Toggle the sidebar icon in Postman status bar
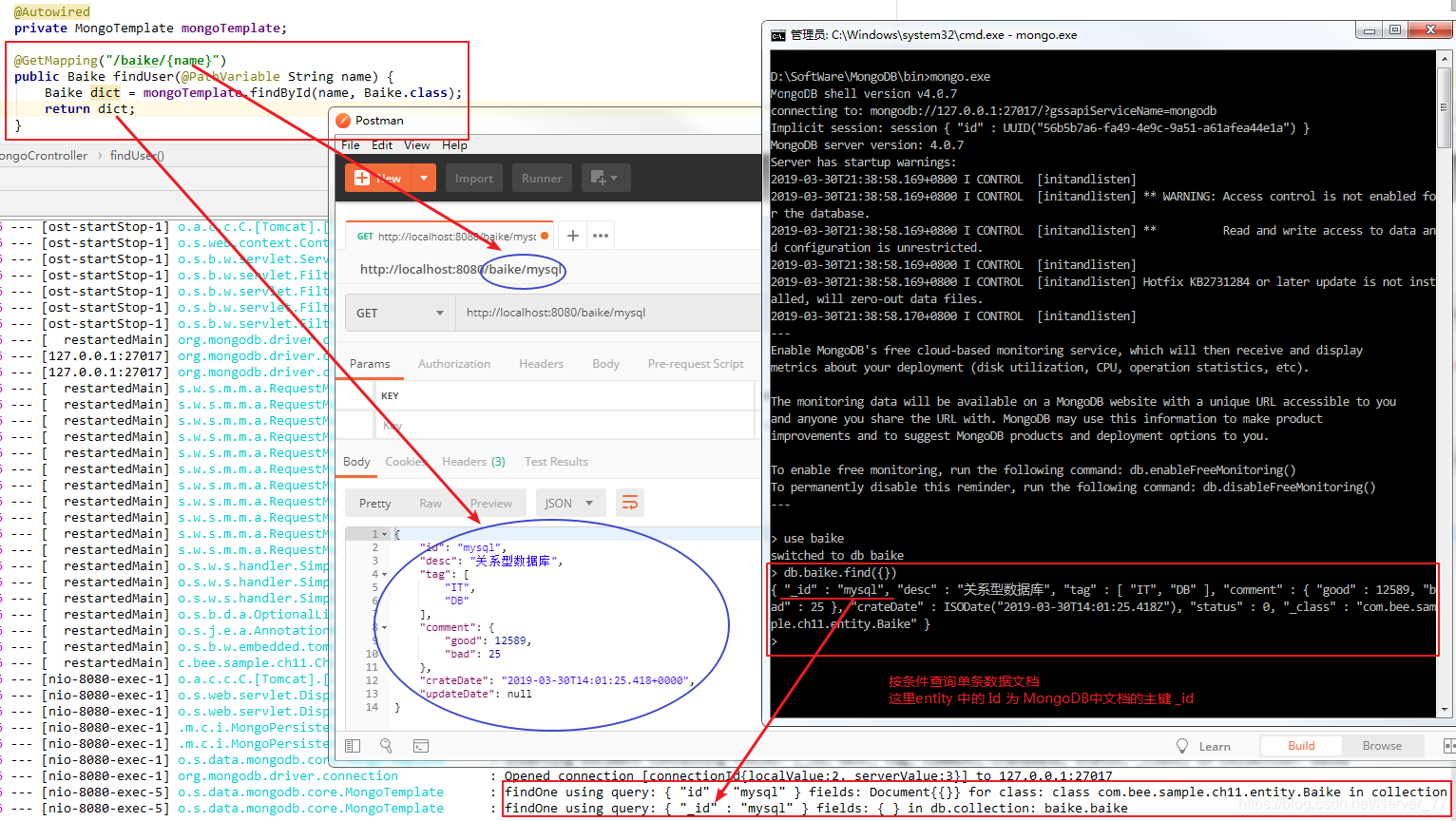 click(353, 746)
